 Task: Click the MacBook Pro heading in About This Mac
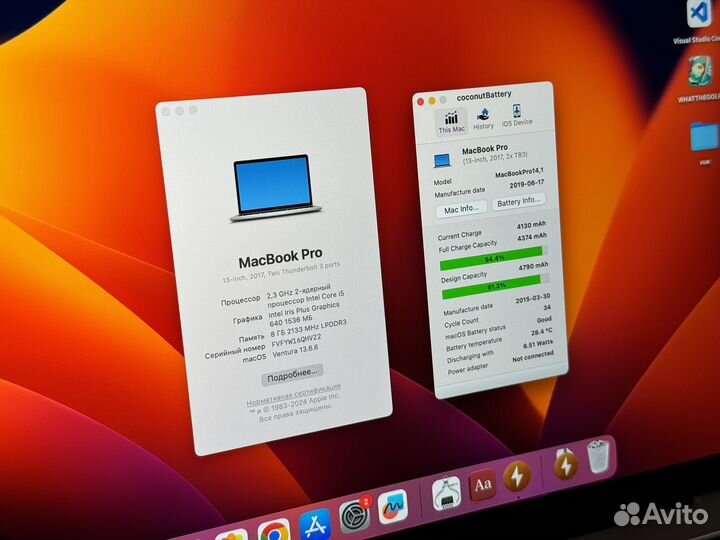[280, 258]
